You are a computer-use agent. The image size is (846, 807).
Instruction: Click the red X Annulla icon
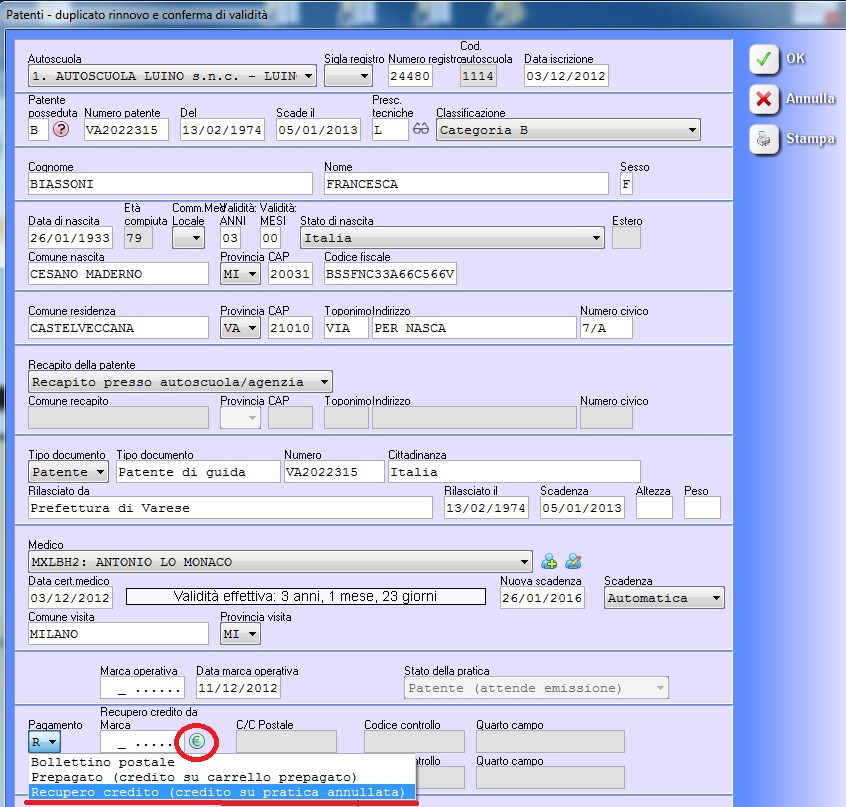pos(764,99)
